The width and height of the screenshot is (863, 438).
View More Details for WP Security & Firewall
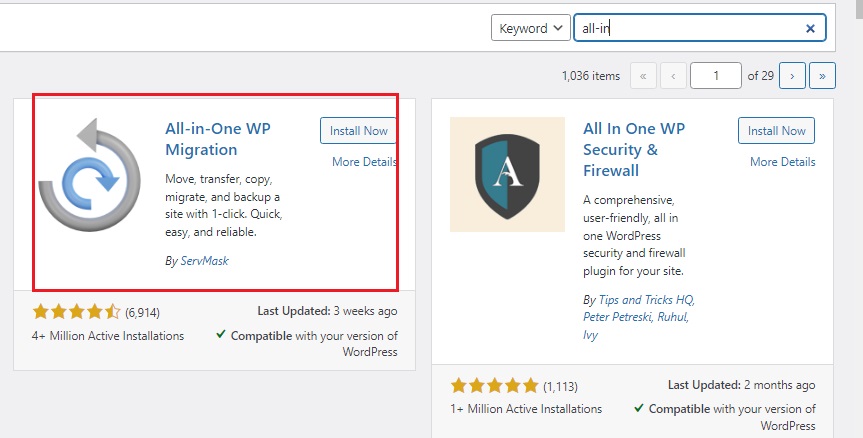pos(783,162)
